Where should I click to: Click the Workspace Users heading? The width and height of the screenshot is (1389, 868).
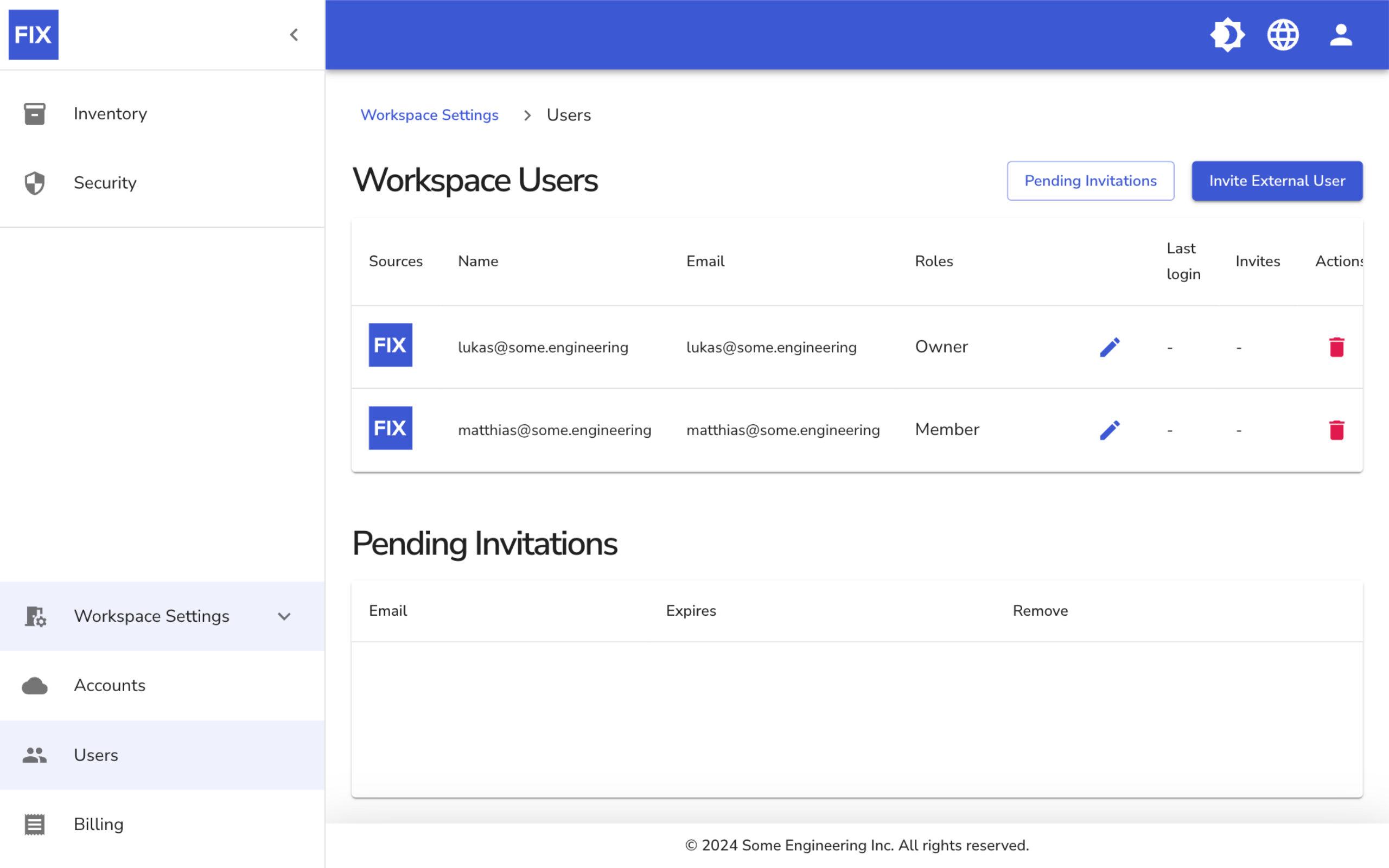[475, 180]
